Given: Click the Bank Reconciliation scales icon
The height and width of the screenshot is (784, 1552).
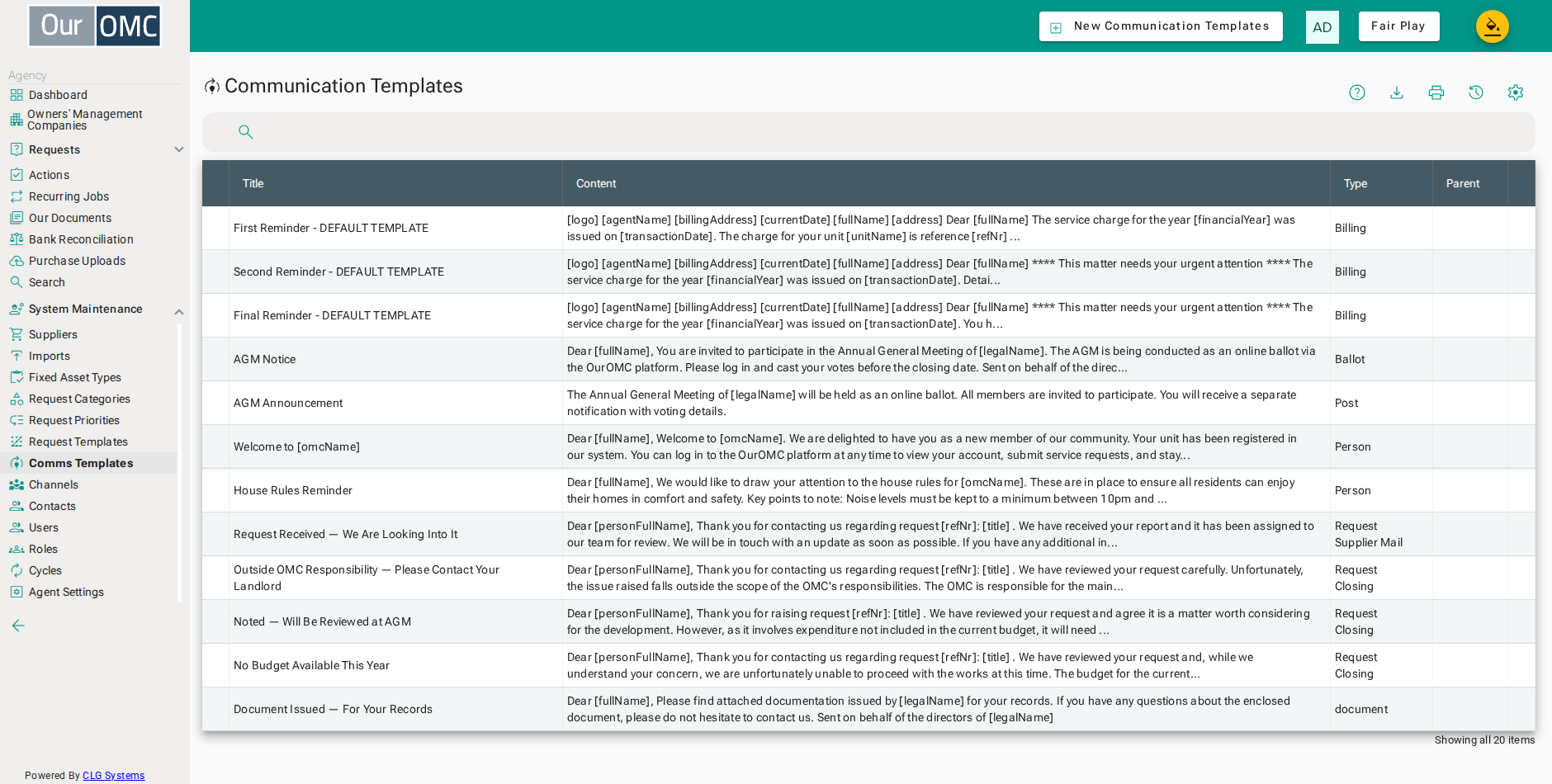Looking at the screenshot, I should coord(17,239).
